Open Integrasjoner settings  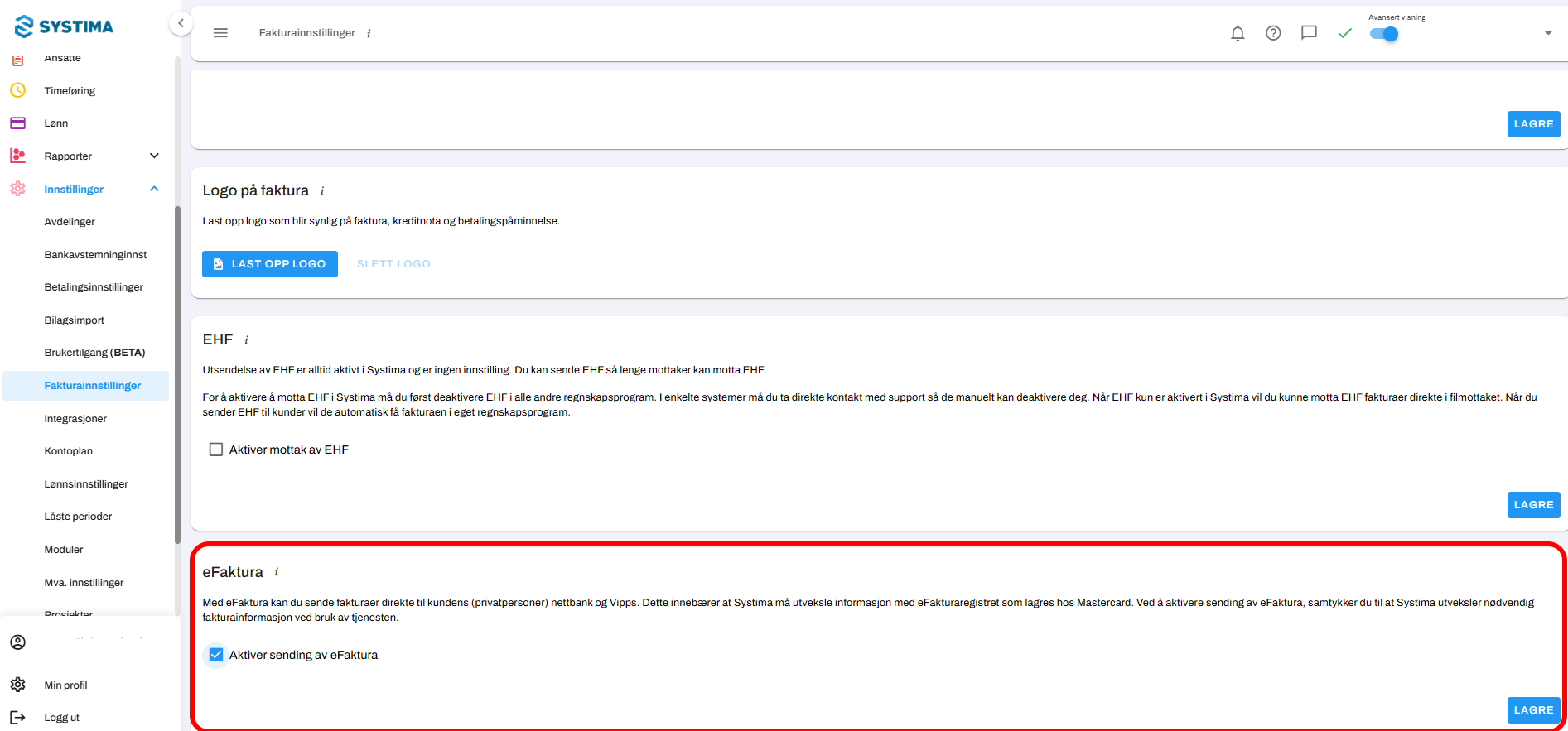click(x=75, y=419)
